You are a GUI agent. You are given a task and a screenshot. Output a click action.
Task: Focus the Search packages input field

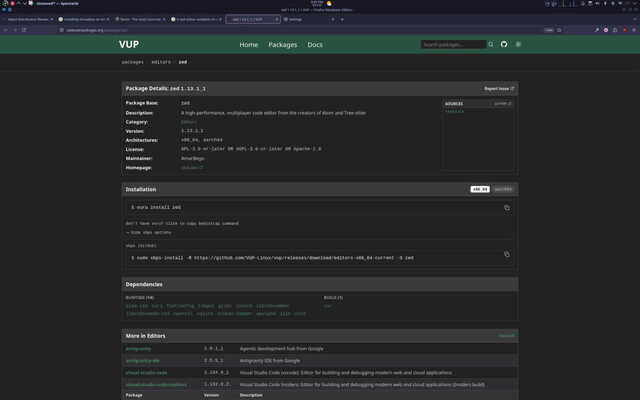tap(453, 44)
